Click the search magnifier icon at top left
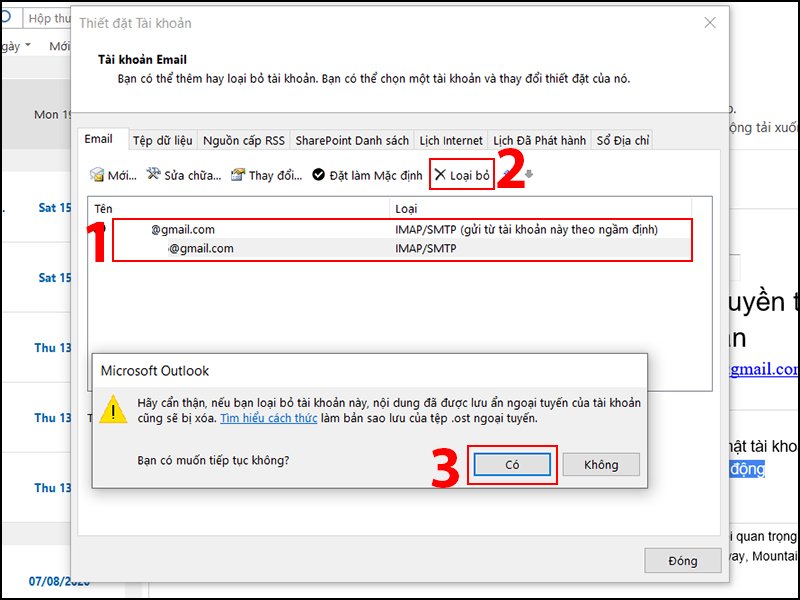Viewport: 800px width, 600px height. pos(6,17)
